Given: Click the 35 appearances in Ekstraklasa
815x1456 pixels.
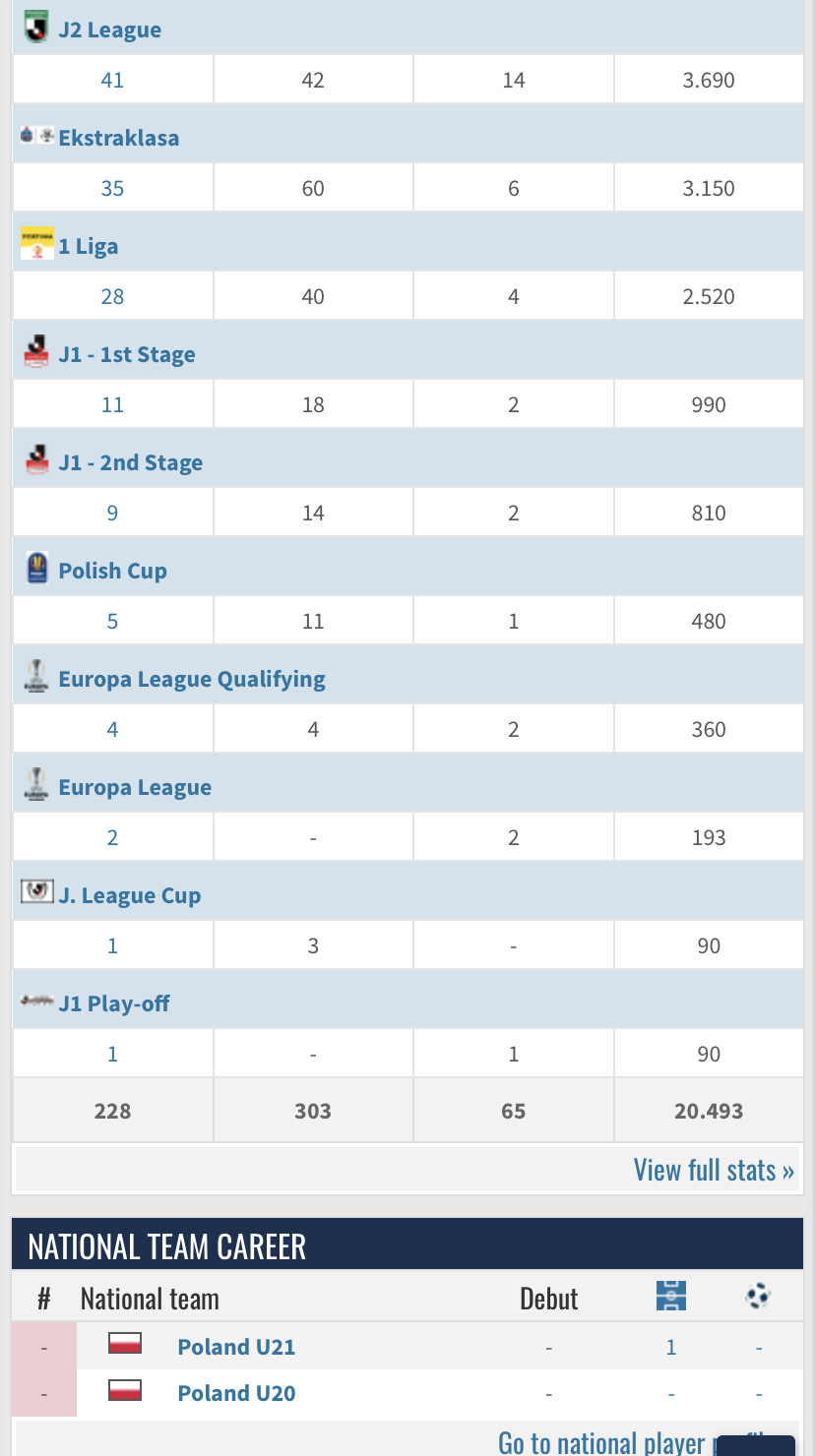Looking at the screenshot, I should pos(112,188).
